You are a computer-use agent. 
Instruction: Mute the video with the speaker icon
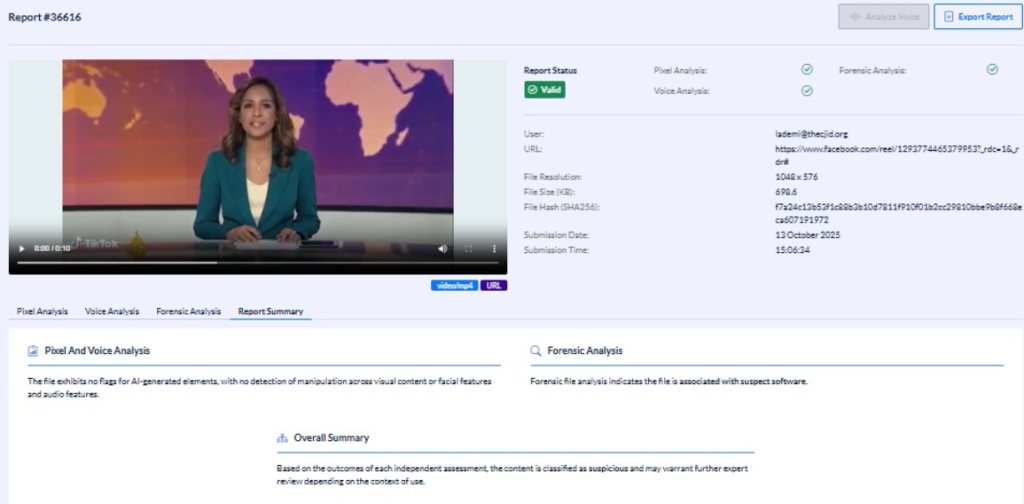coord(443,248)
